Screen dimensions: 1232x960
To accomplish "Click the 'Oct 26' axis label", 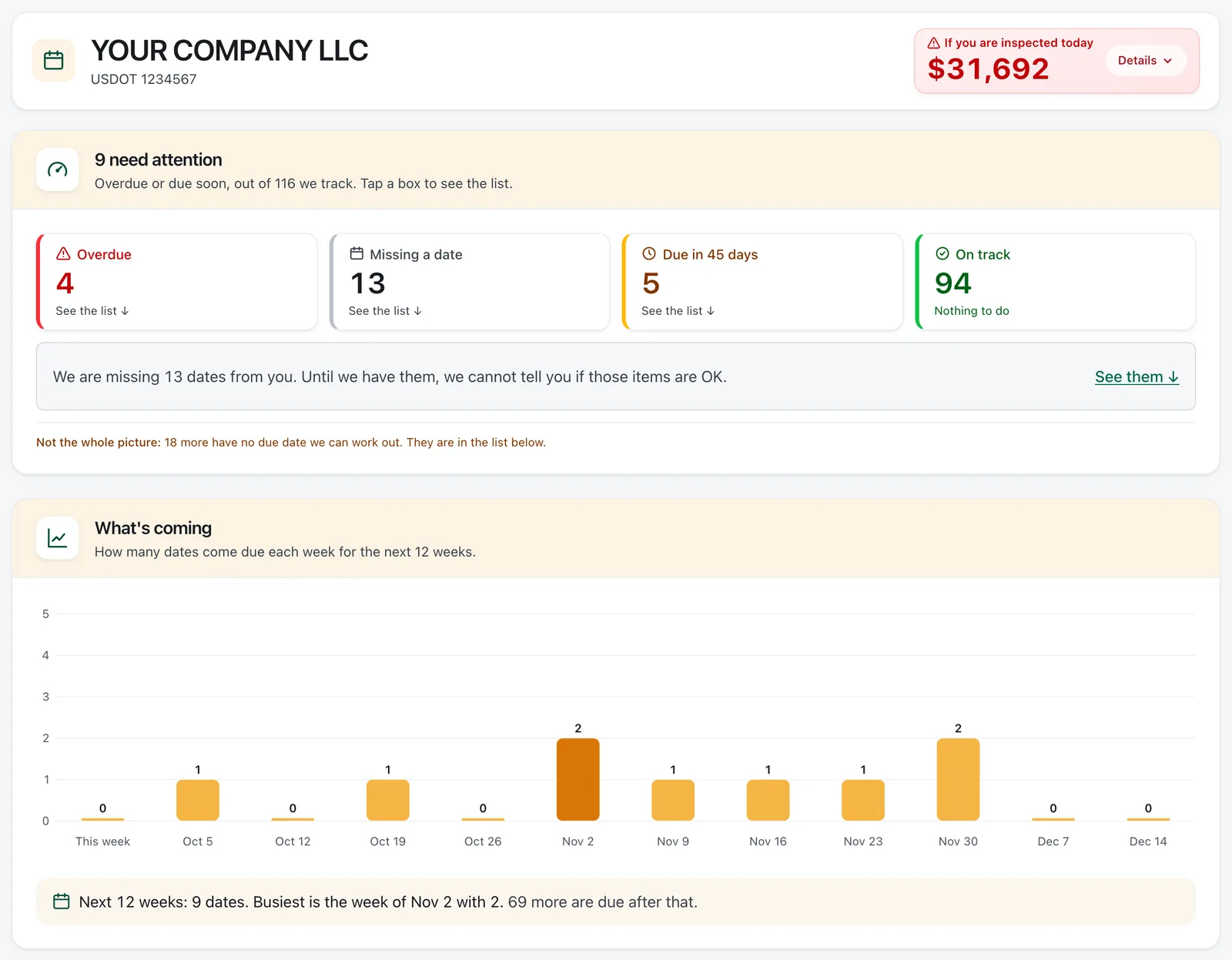I will coord(483,841).
